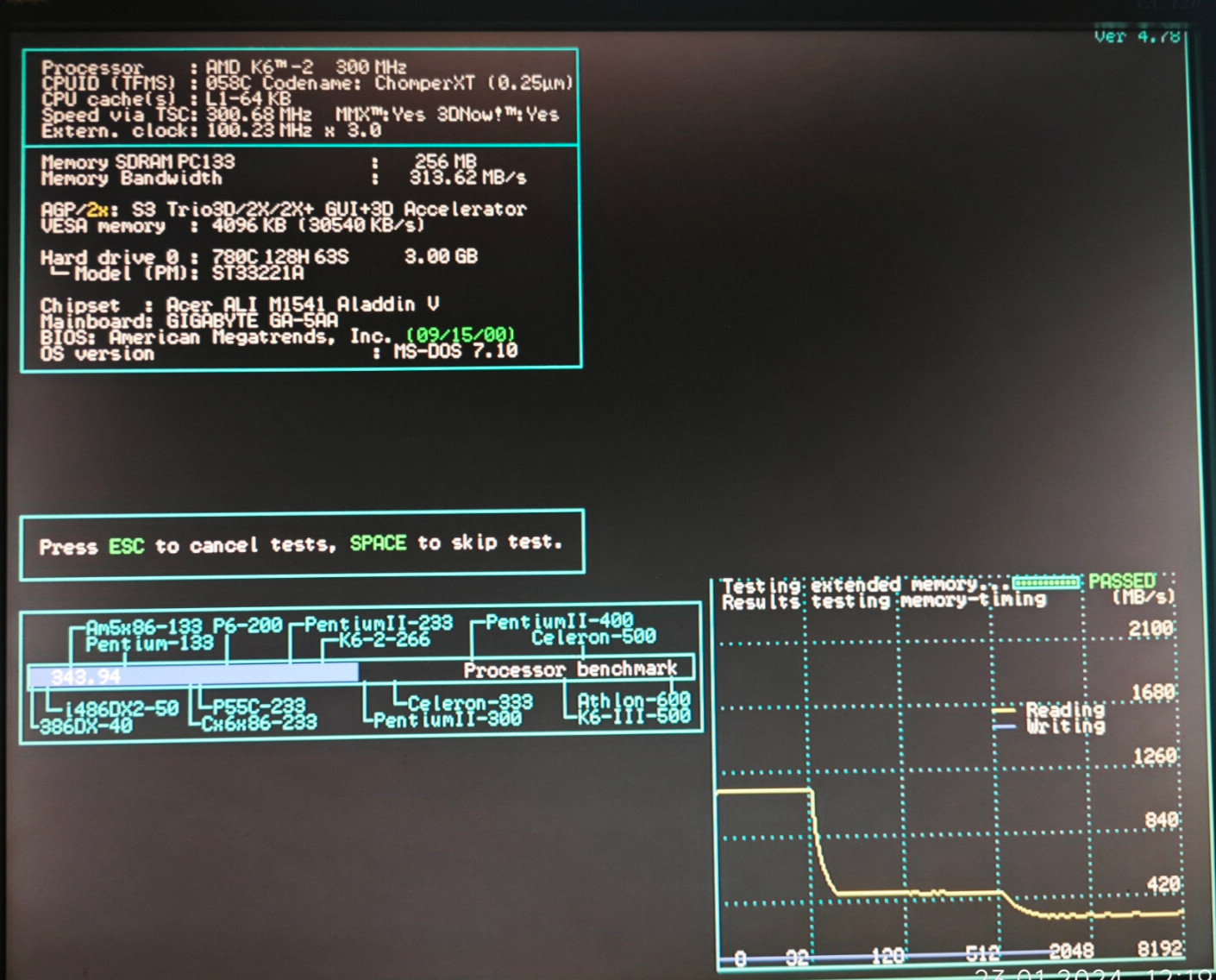
Task: Click the "32" x-axis label
Action: (x=797, y=958)
